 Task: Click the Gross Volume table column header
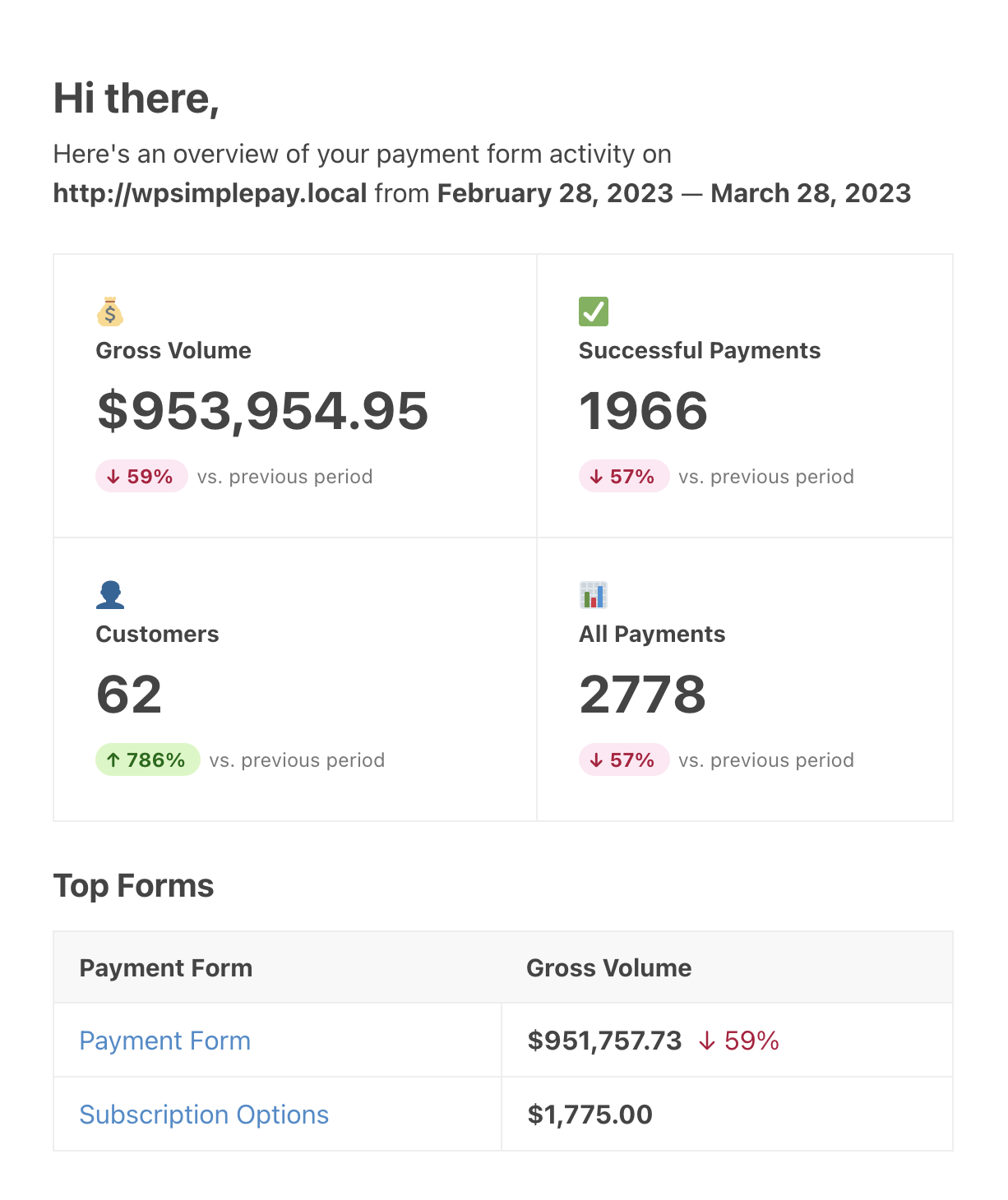(608, 968)
